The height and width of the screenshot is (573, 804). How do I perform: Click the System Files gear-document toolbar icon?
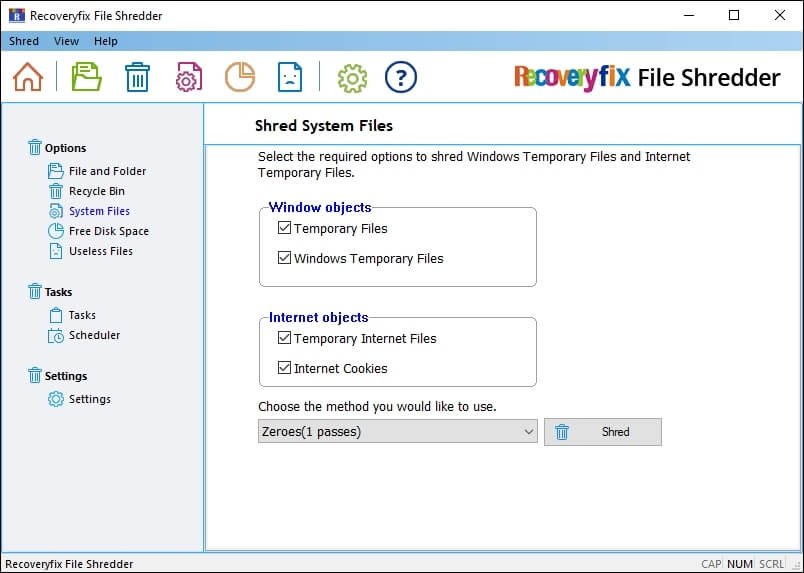click(189, 77)
